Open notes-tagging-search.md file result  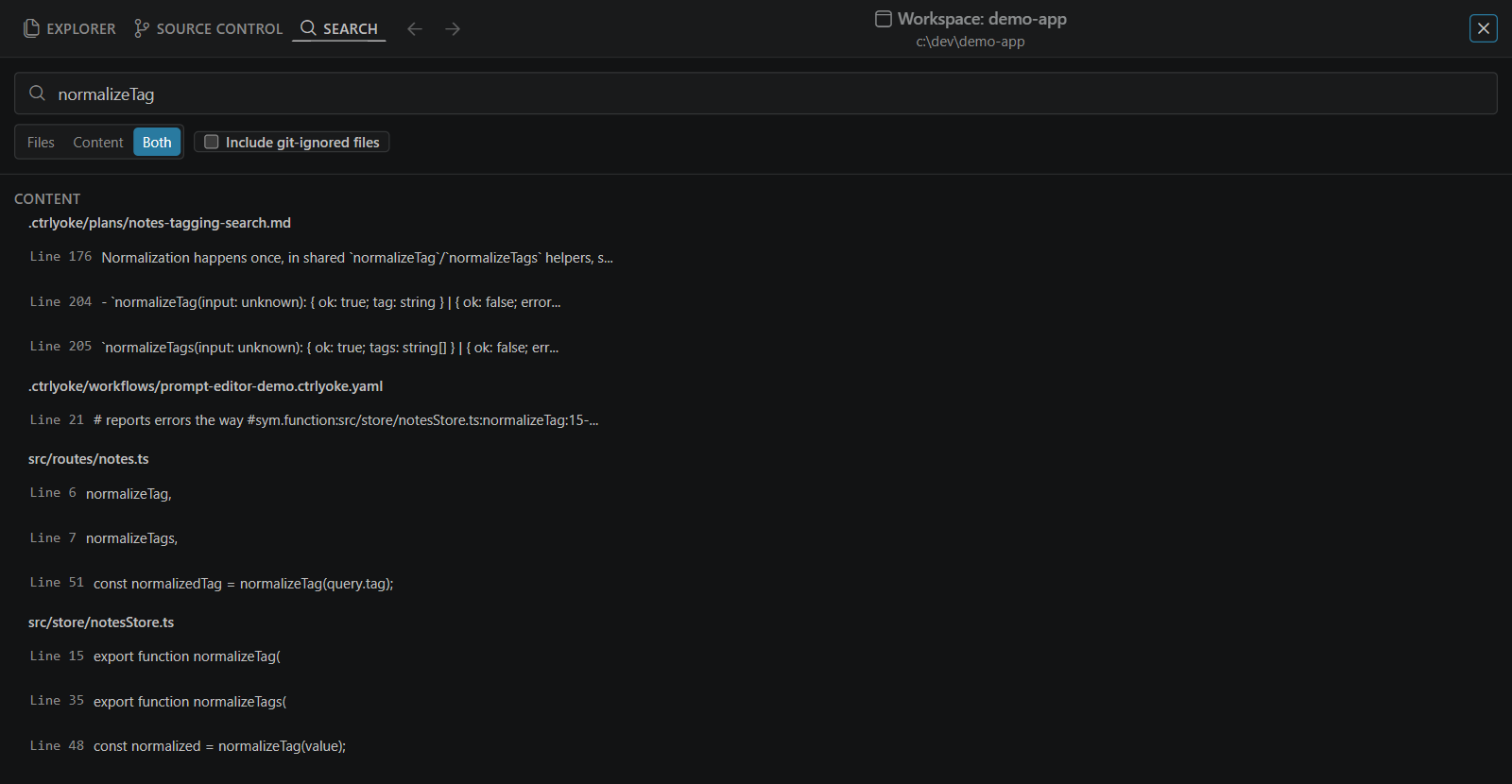(x=160, y=223)
